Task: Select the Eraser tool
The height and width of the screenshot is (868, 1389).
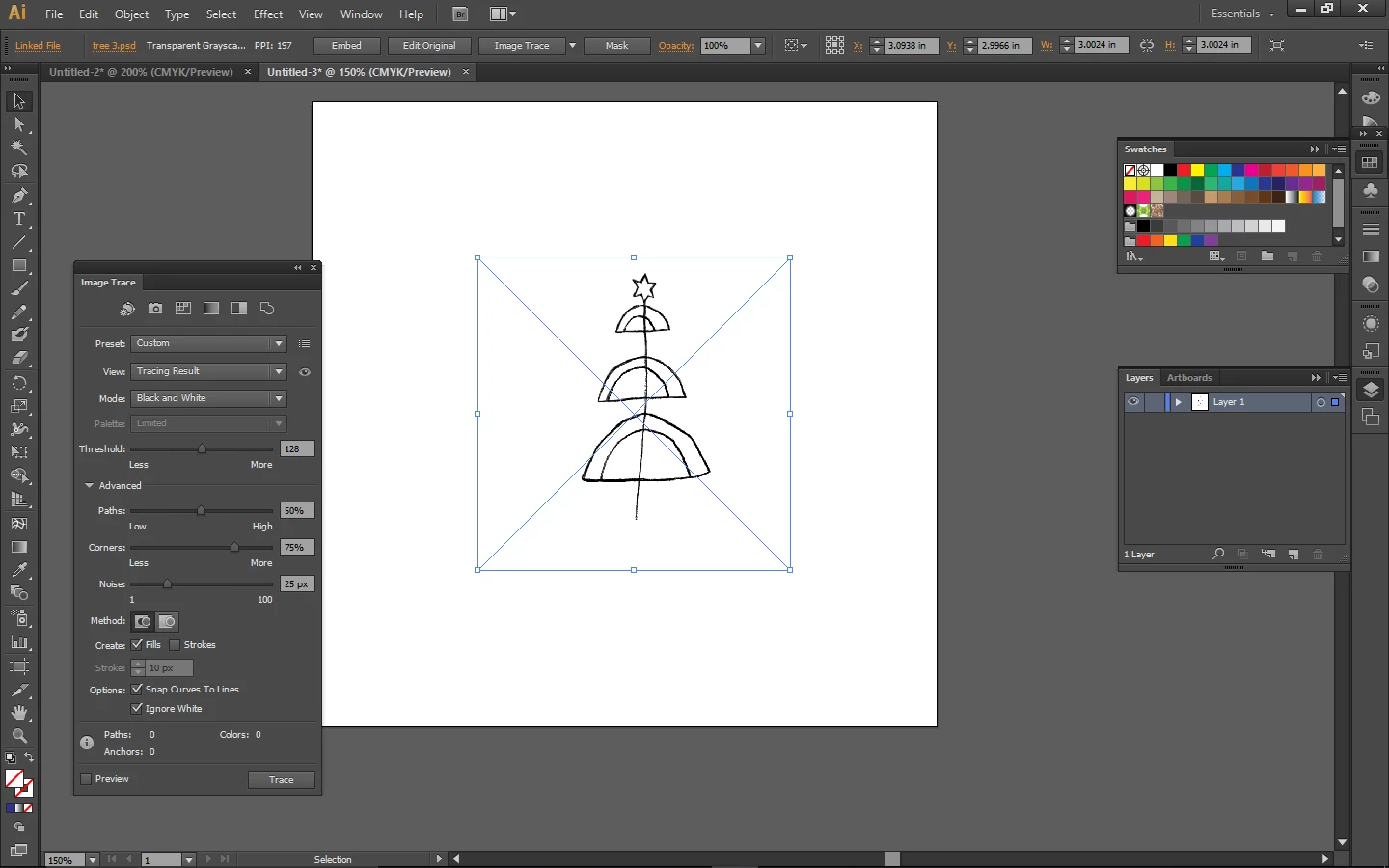Action: point(19,359)
